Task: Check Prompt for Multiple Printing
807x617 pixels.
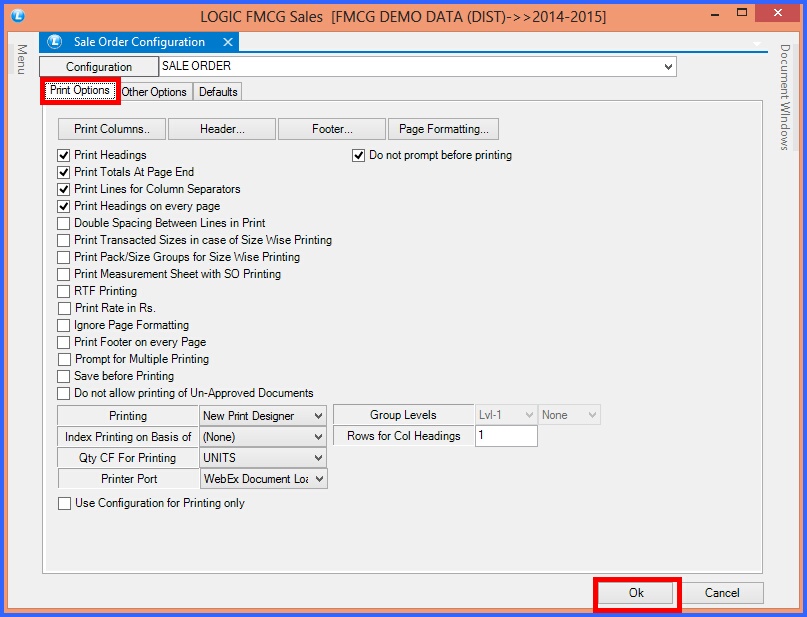Action: coord(64,359)
